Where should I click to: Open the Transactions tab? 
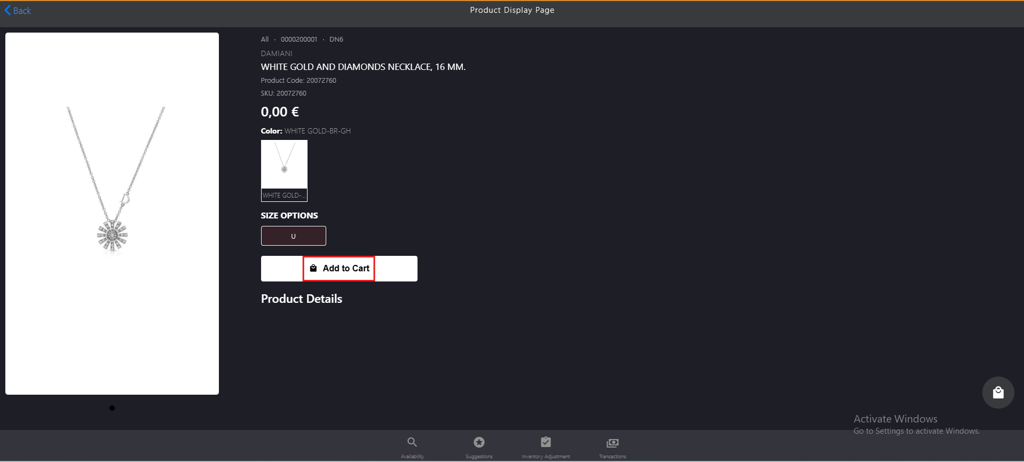coord(613,447)
